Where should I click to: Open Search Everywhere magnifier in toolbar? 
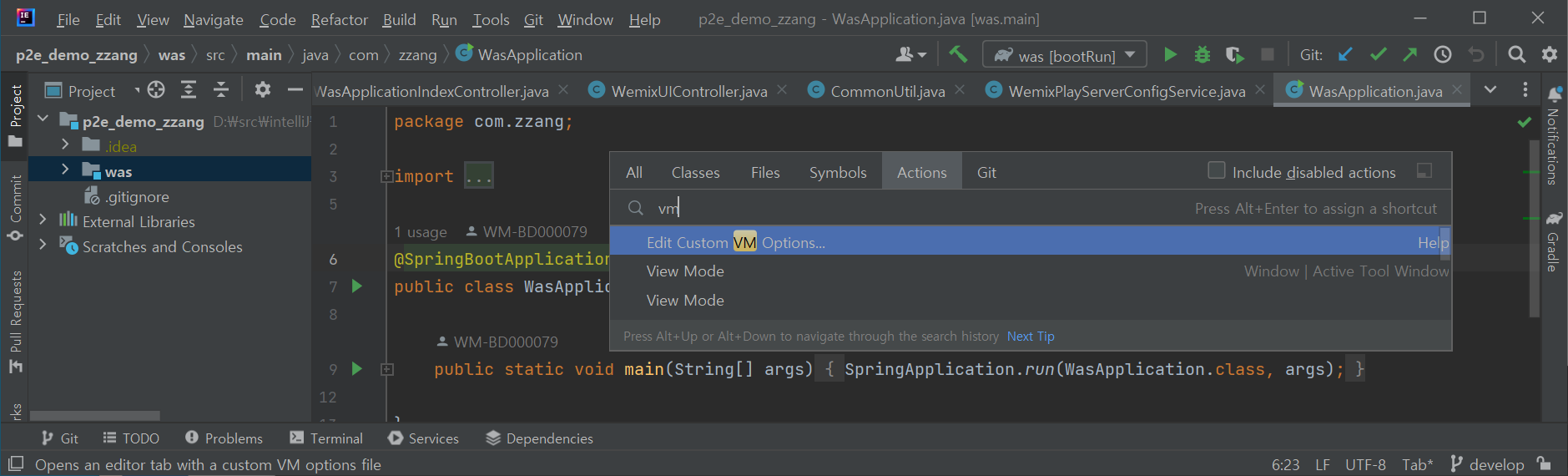[1517, 55]
